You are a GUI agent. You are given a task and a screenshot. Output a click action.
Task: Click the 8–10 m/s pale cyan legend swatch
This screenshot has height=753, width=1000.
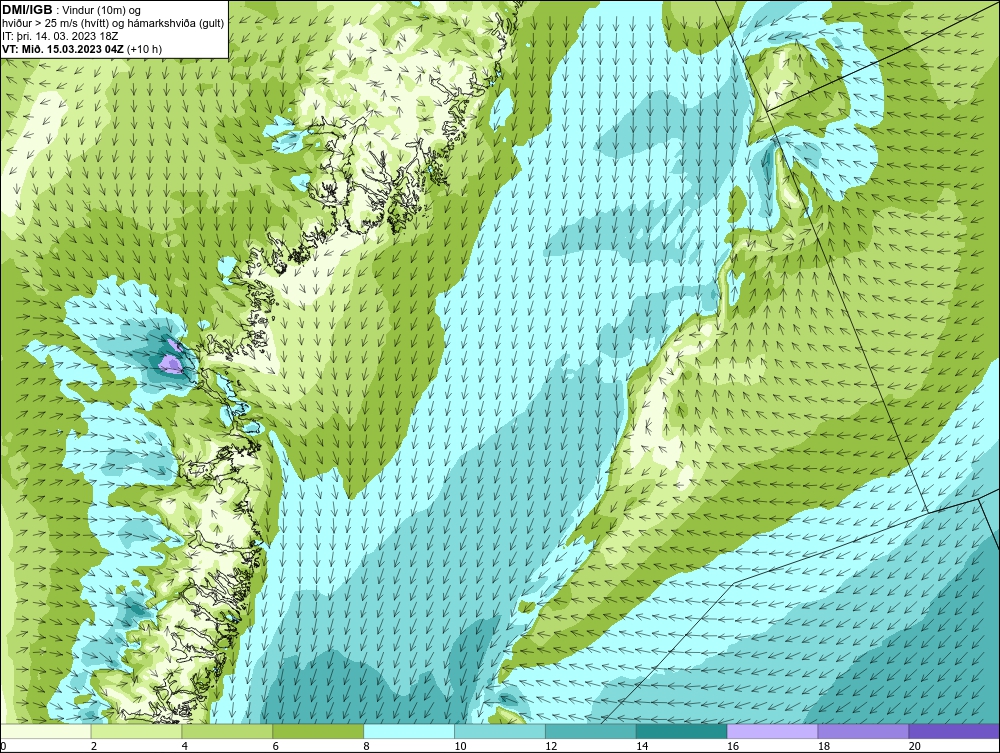(409, 731)
